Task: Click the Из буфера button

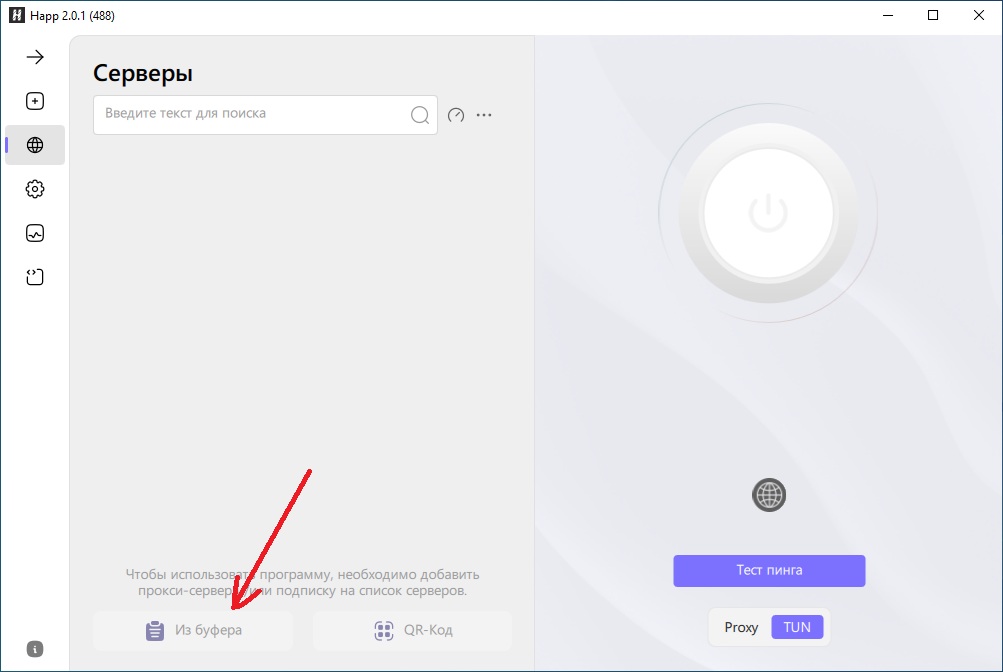Action: [193, 631]
